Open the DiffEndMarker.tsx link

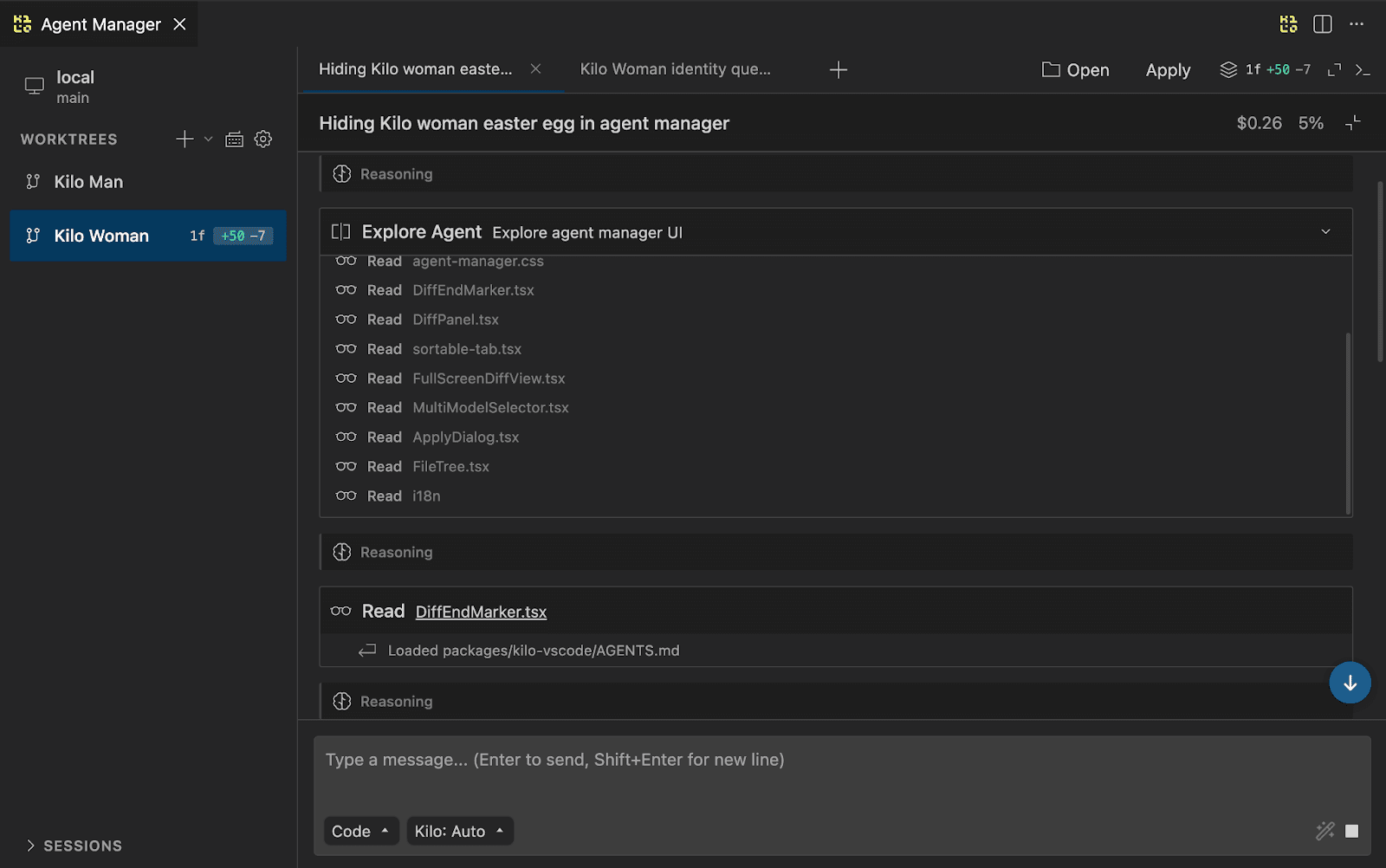click(x=481, y=612)
